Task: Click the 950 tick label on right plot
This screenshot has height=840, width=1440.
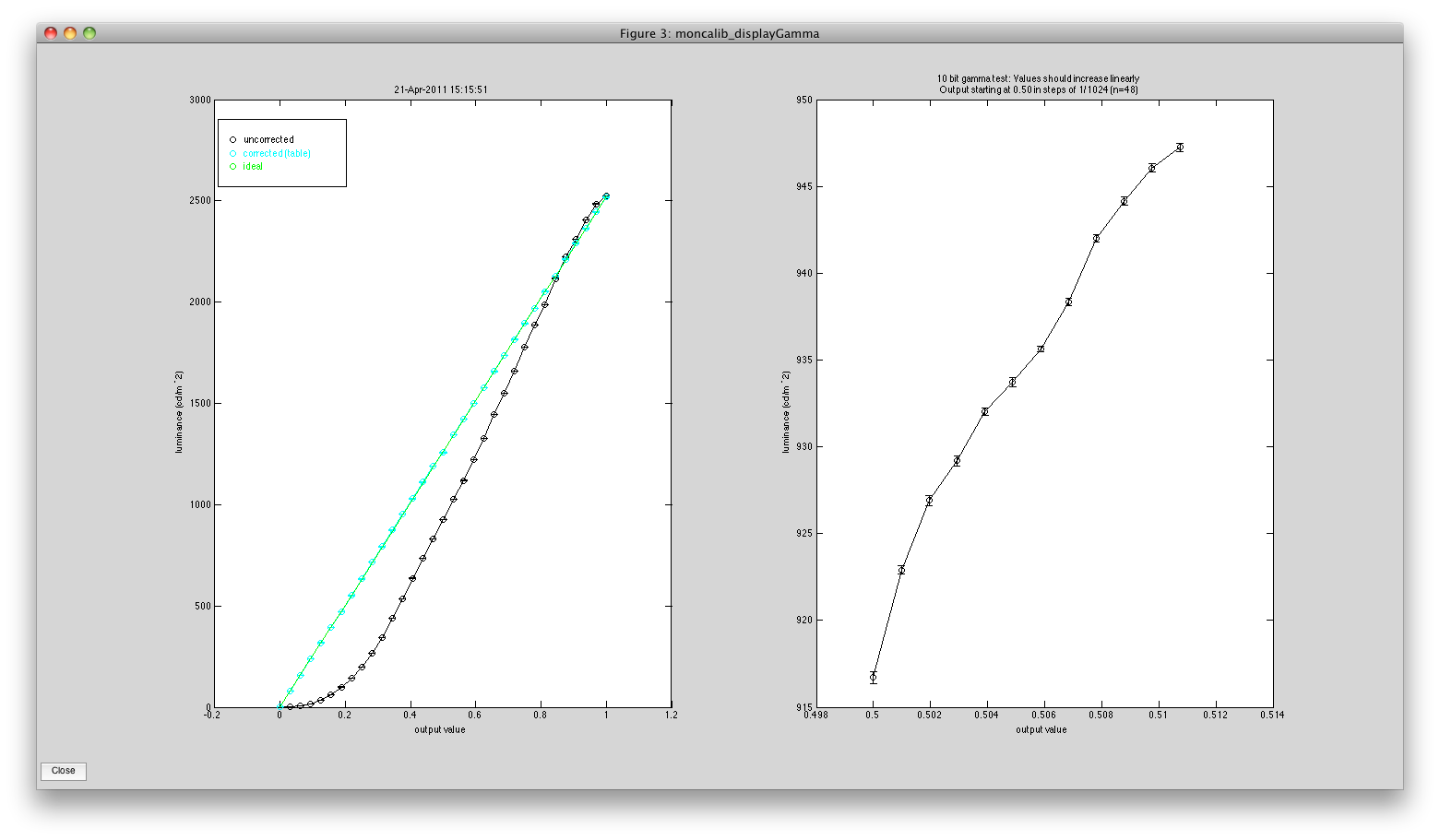Action: tap(805, 100)
